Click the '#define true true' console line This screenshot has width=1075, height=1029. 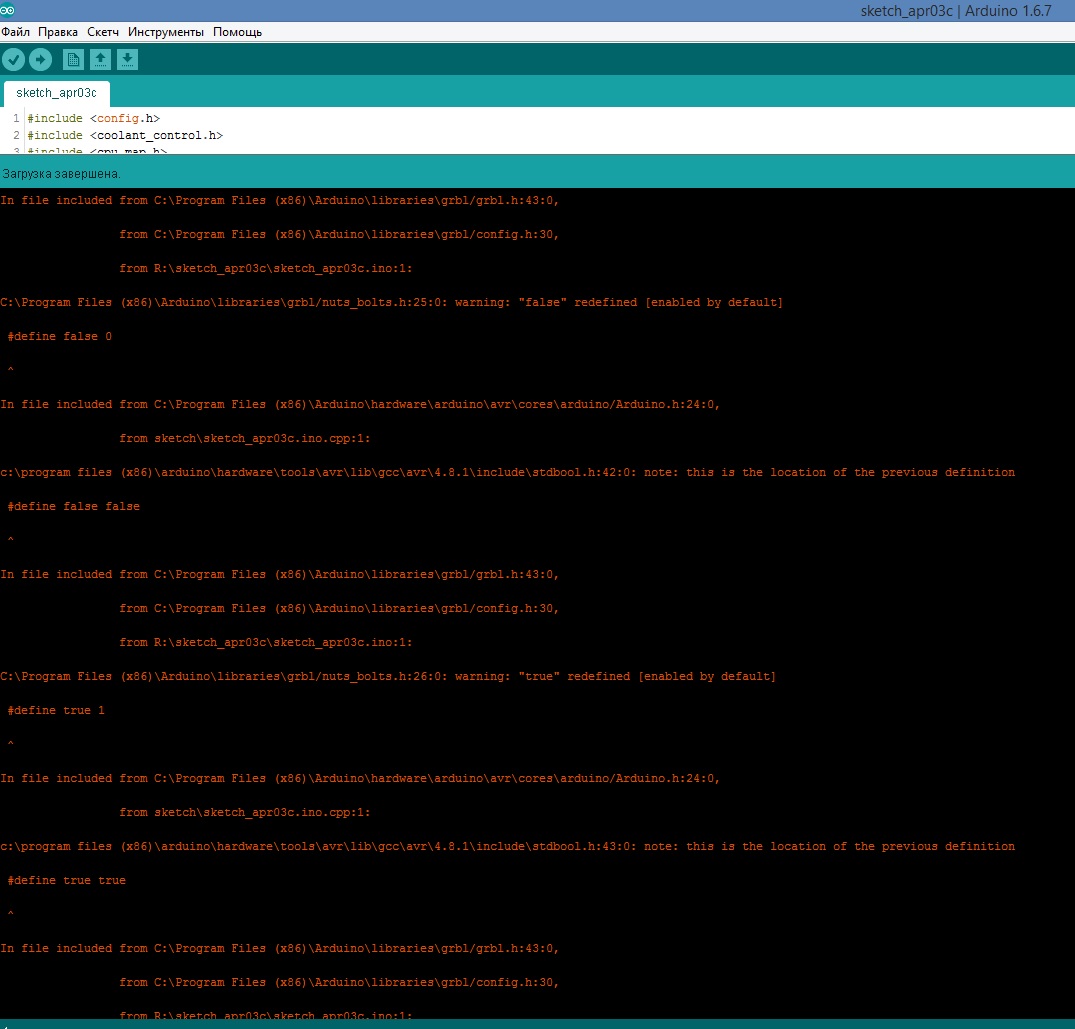point(67,881)
